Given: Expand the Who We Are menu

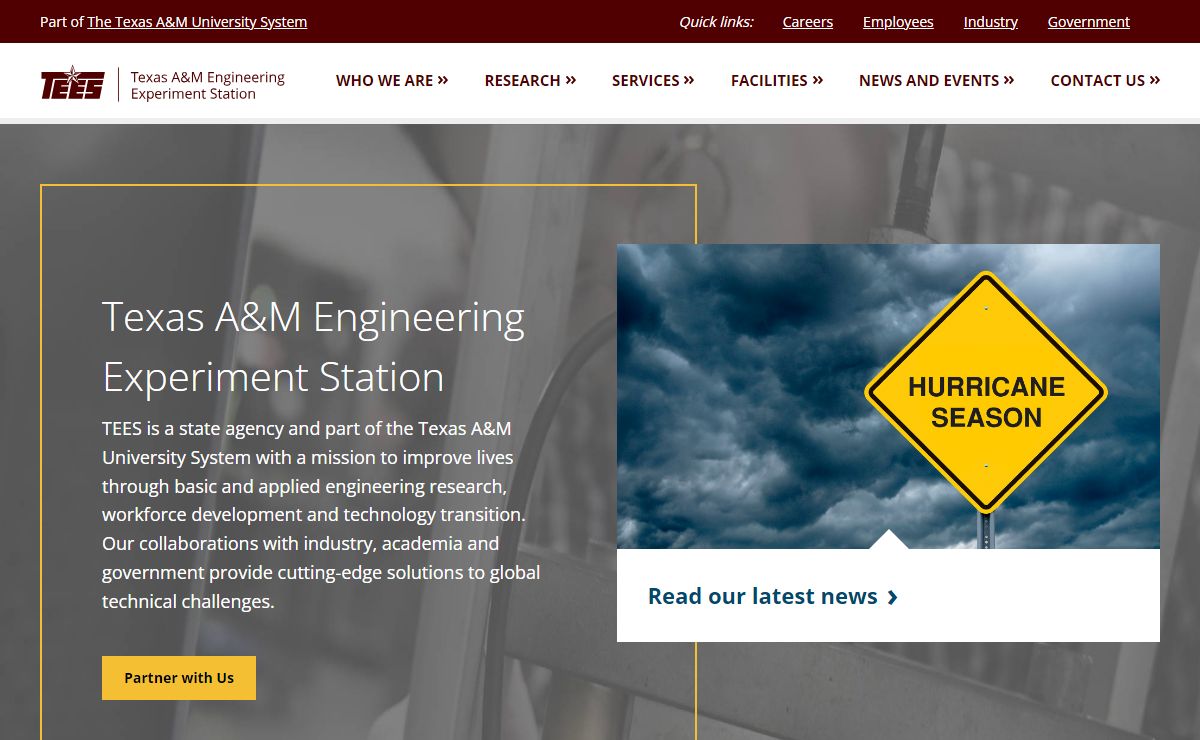Looking at the screenshot, I should 392,81.
